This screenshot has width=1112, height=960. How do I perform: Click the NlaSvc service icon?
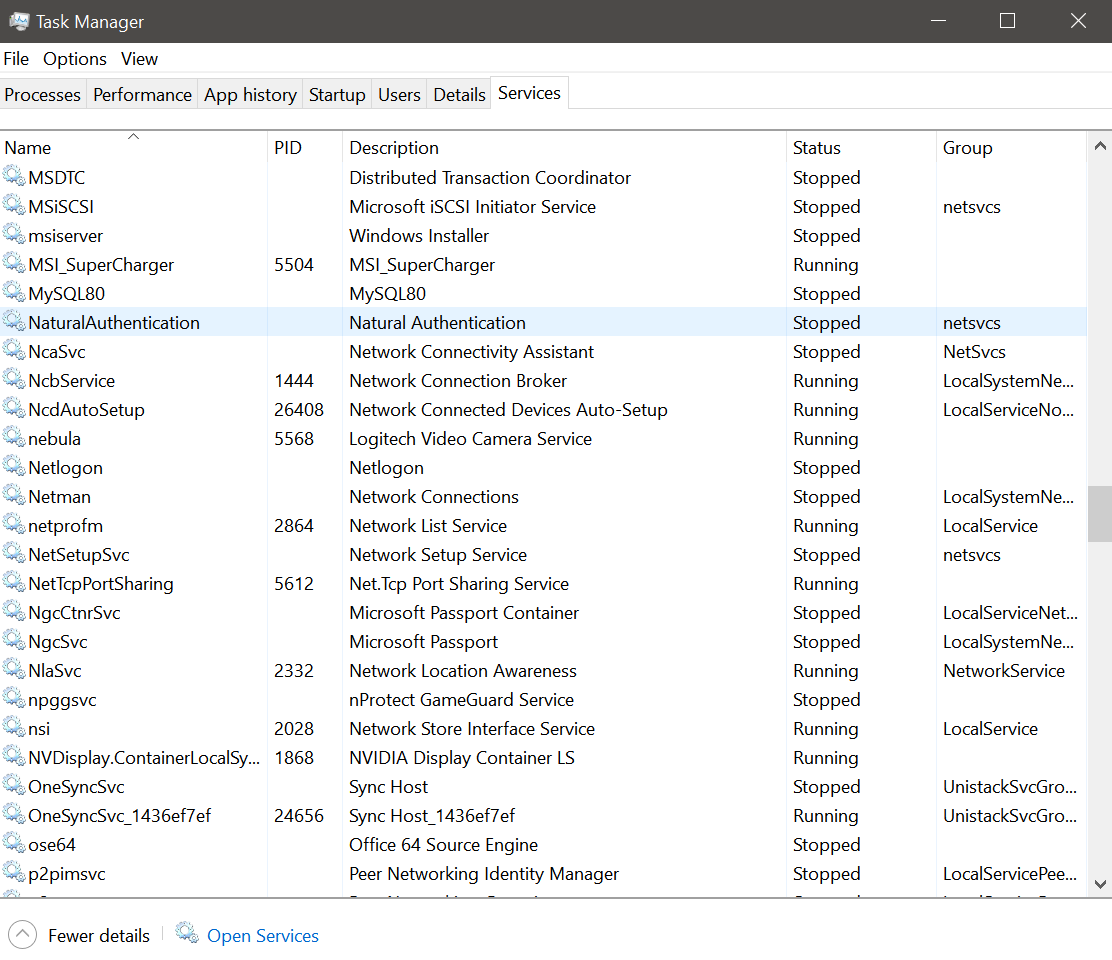pyautogui.click(x=14, y=670)
